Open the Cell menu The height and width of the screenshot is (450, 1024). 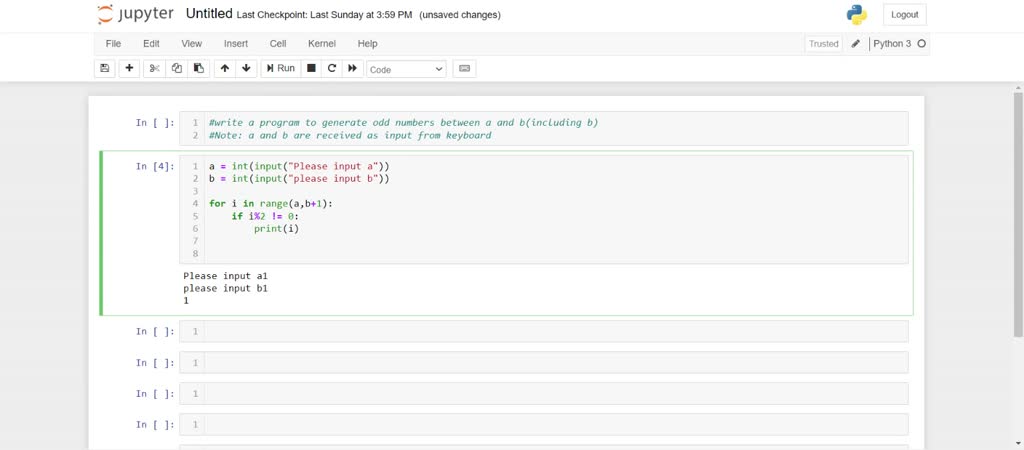278,44
